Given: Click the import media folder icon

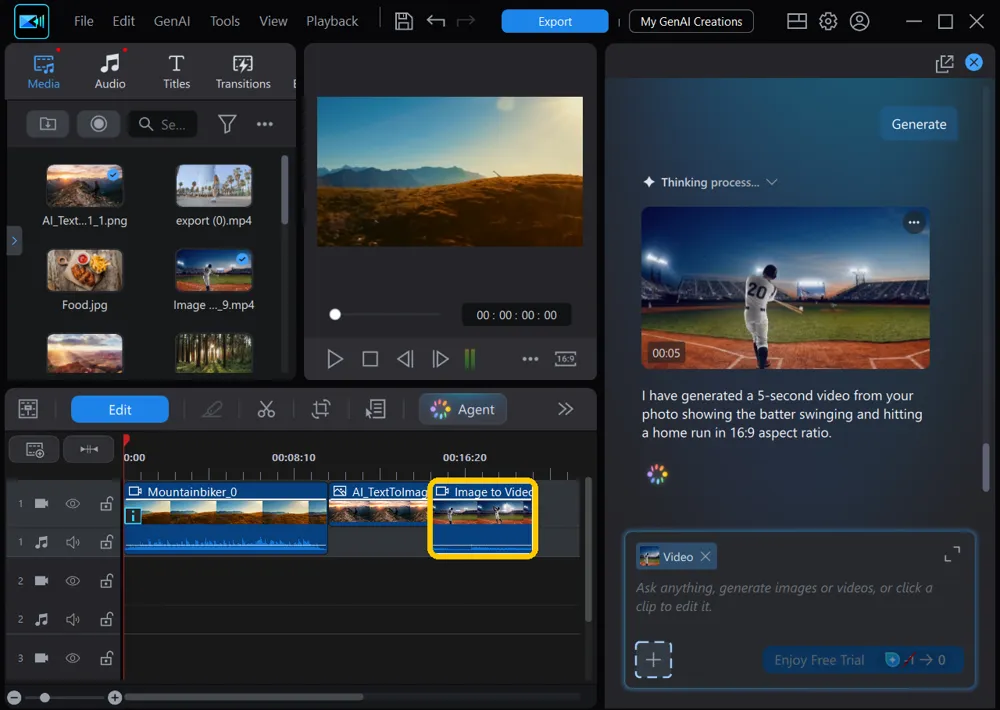Looking at the screenshot, I should pos(48,124).
